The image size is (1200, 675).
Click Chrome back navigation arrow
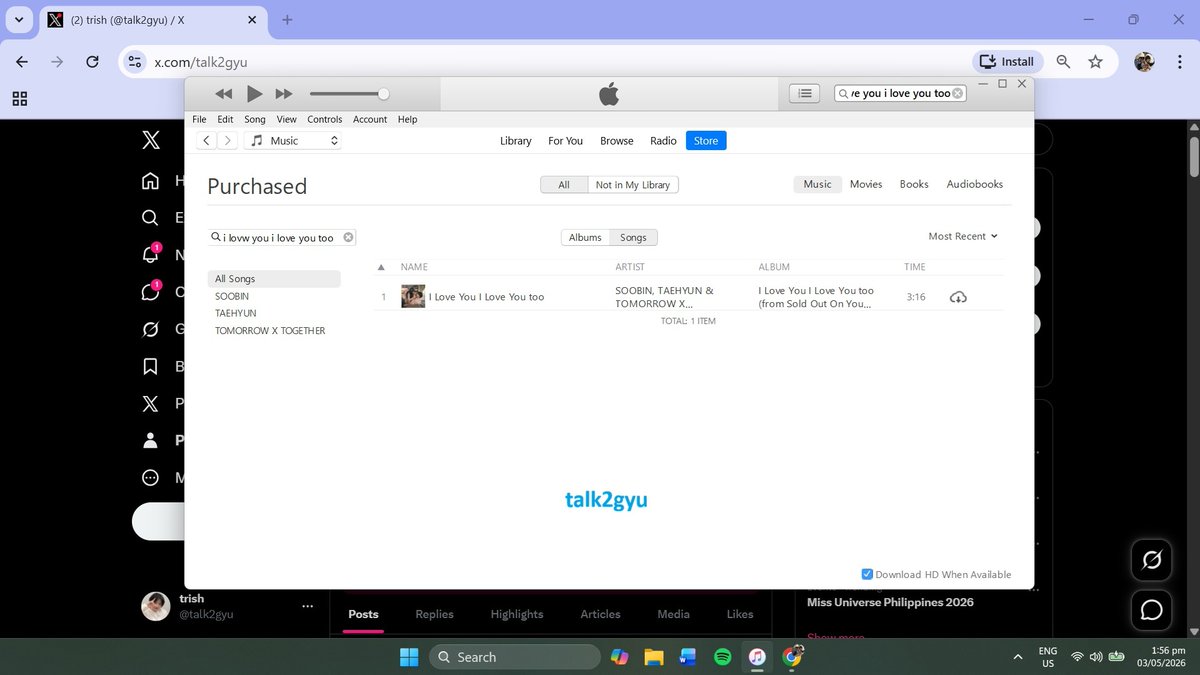pyautogui.click(x=22, y=62)
